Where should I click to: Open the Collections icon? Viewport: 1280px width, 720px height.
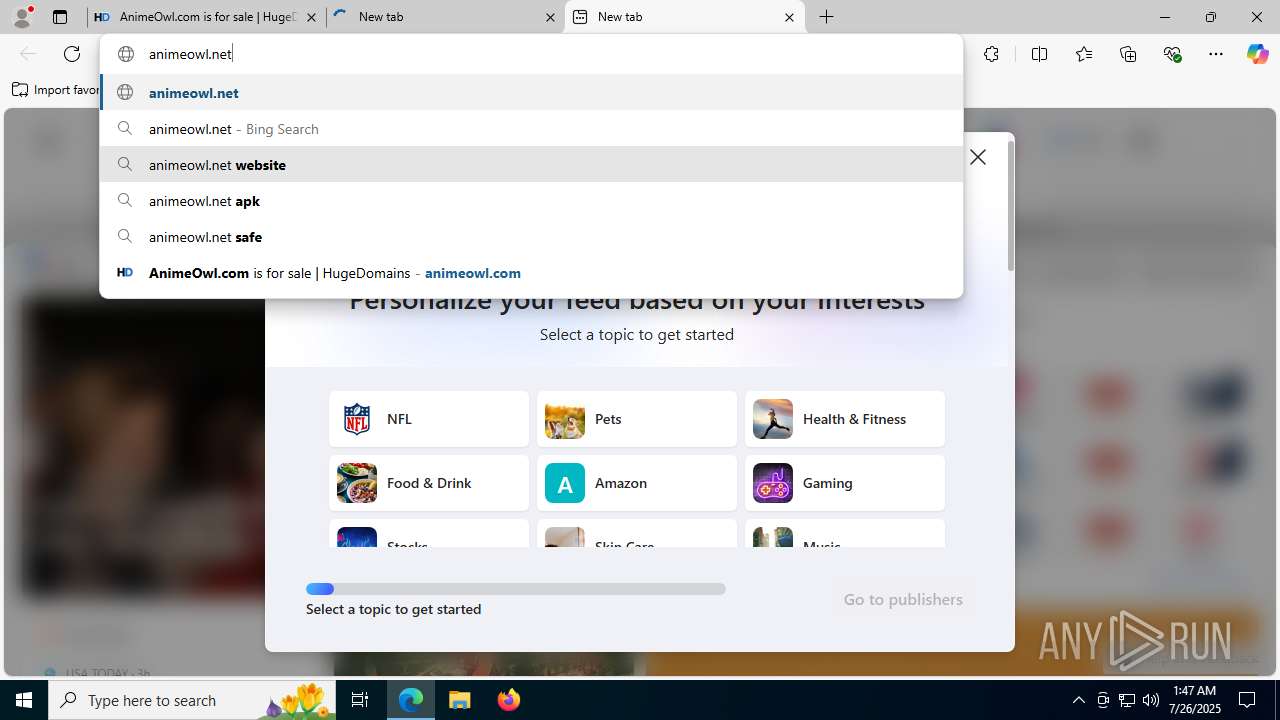coord(1128,54)
